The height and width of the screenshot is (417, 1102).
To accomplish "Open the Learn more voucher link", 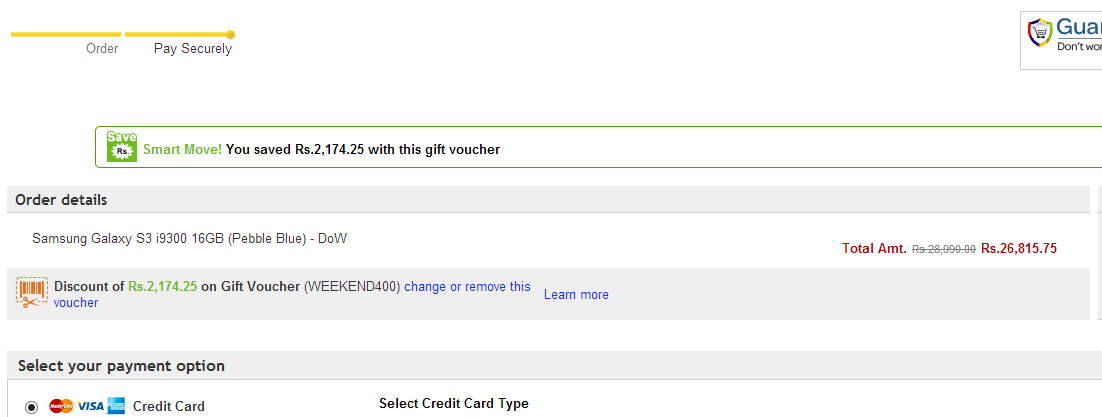I will click(576, 295).
